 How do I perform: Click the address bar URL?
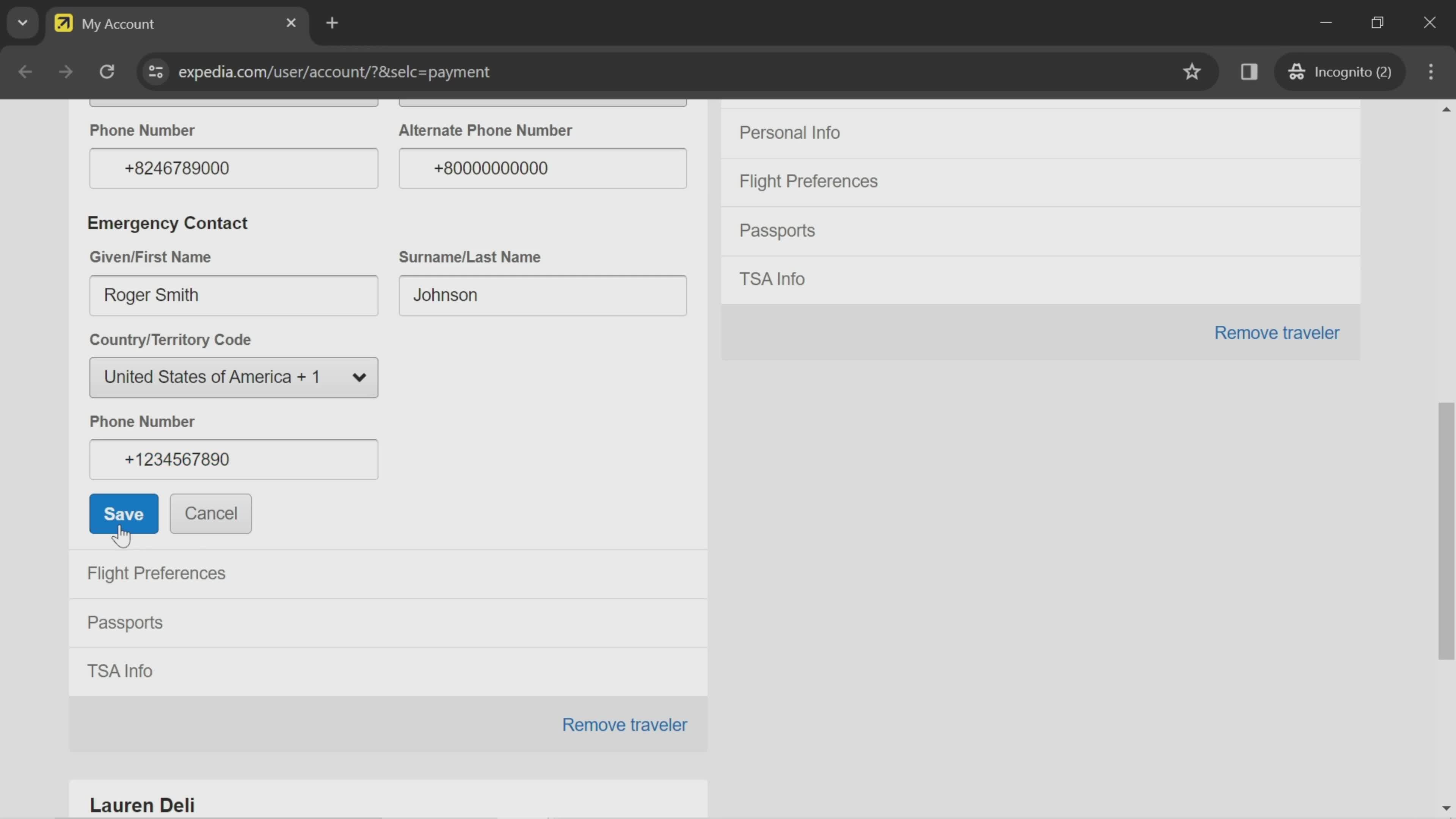[334, 72]
